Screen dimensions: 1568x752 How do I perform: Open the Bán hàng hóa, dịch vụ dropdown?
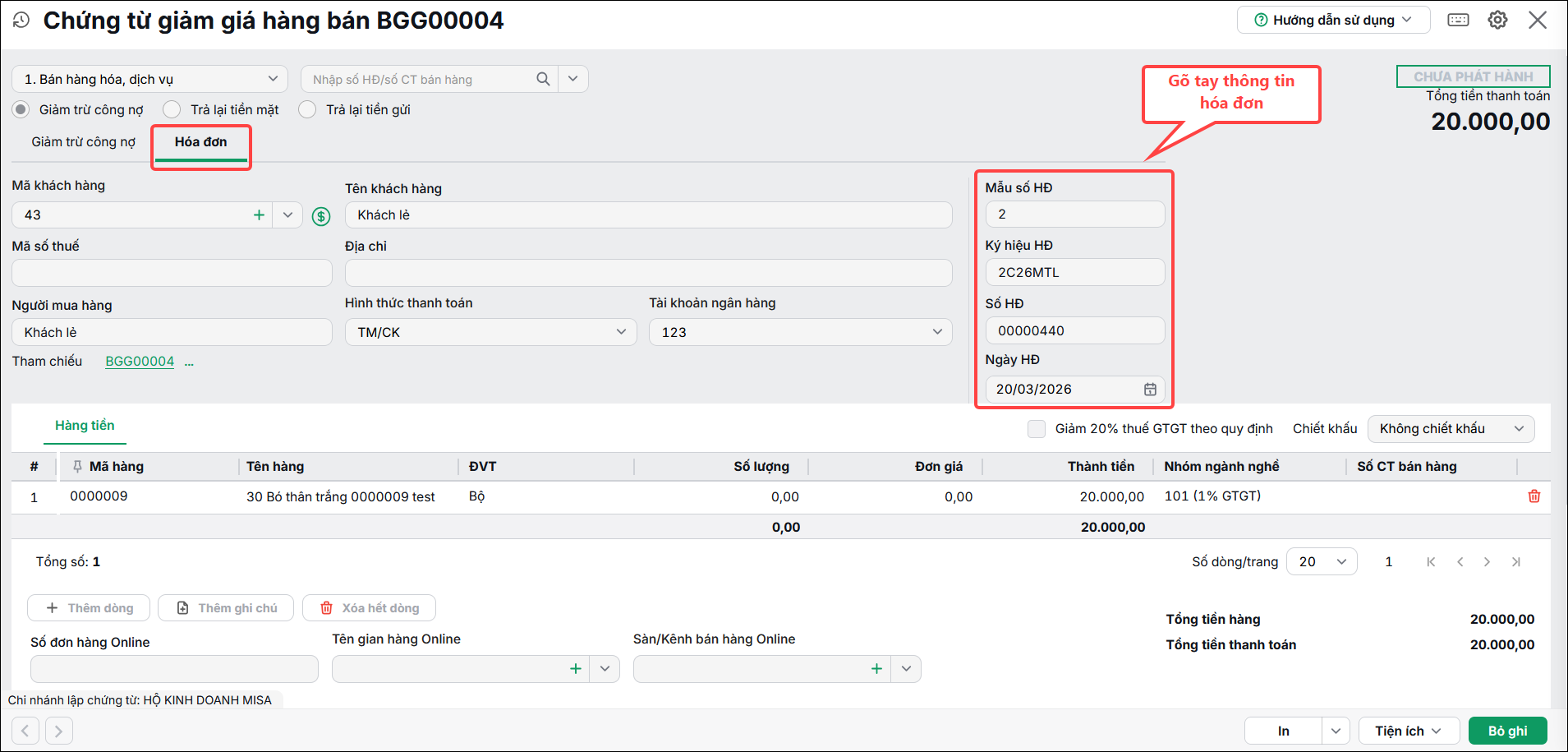pyautogui.click(x=149, y=79)
